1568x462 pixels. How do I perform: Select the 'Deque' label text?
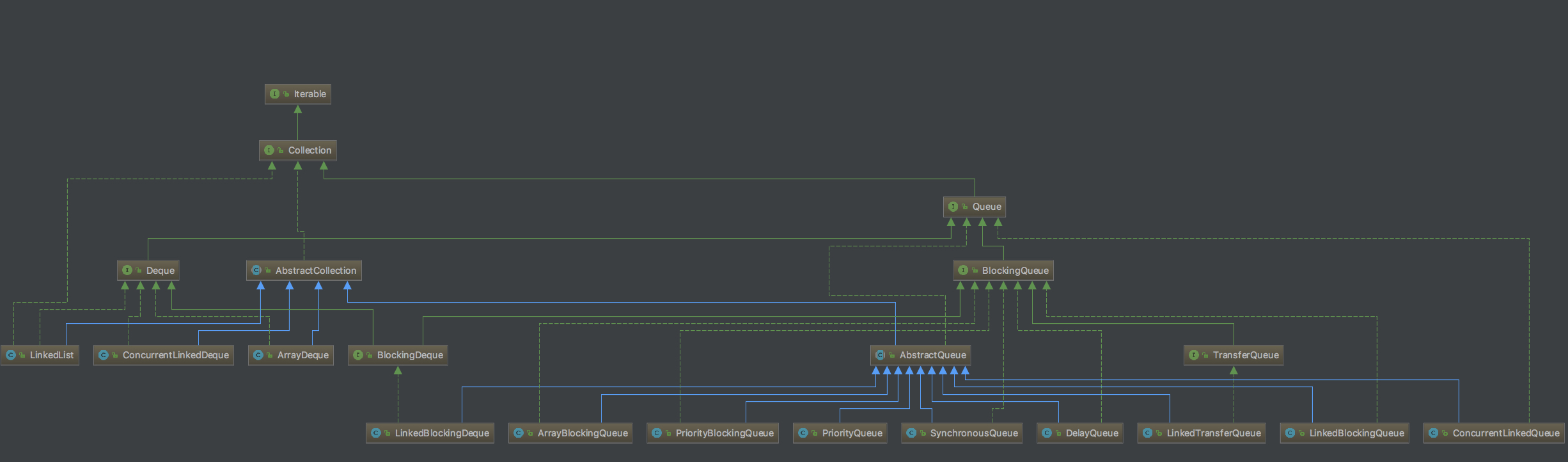click(161, 271)
